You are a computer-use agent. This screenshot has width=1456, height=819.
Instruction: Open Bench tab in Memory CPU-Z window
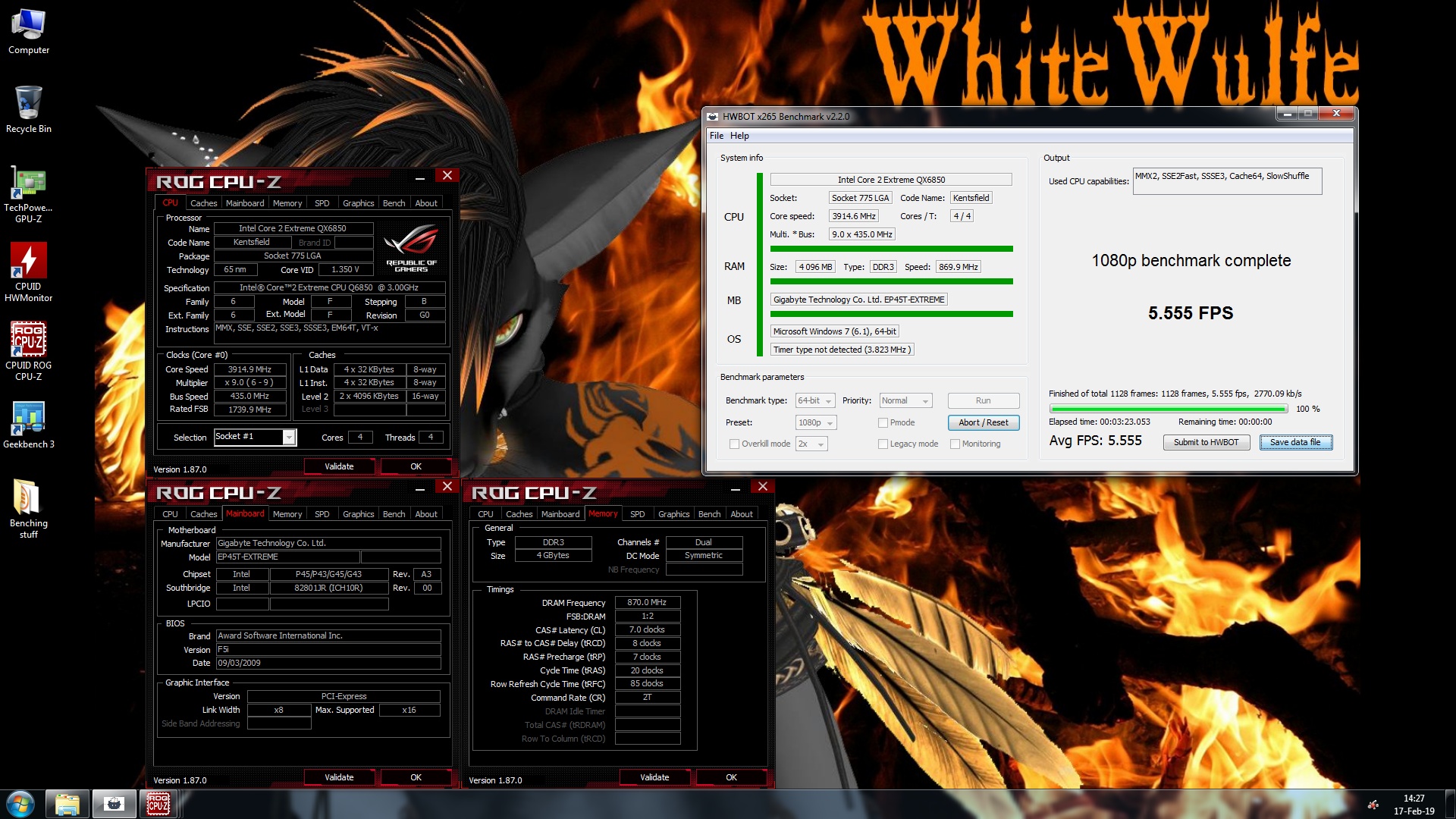point(709,514)
